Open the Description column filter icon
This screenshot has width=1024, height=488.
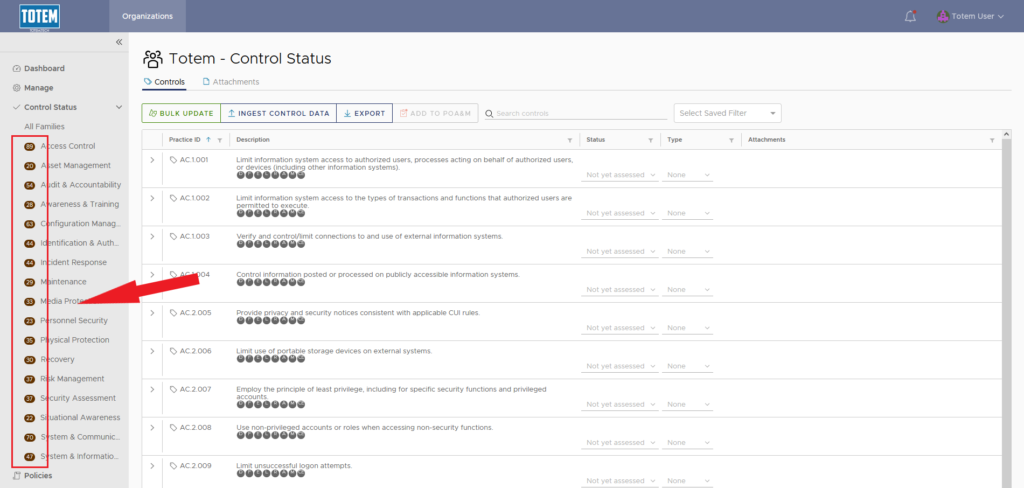[569, 140]
